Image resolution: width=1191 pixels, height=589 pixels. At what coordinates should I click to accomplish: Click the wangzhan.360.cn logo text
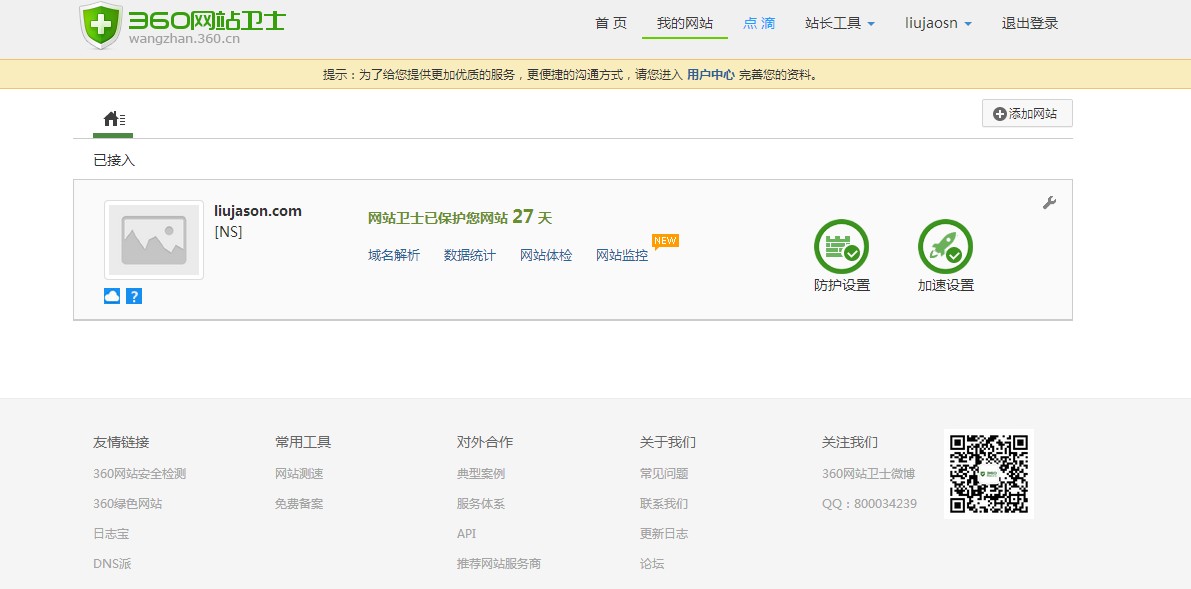185,39
